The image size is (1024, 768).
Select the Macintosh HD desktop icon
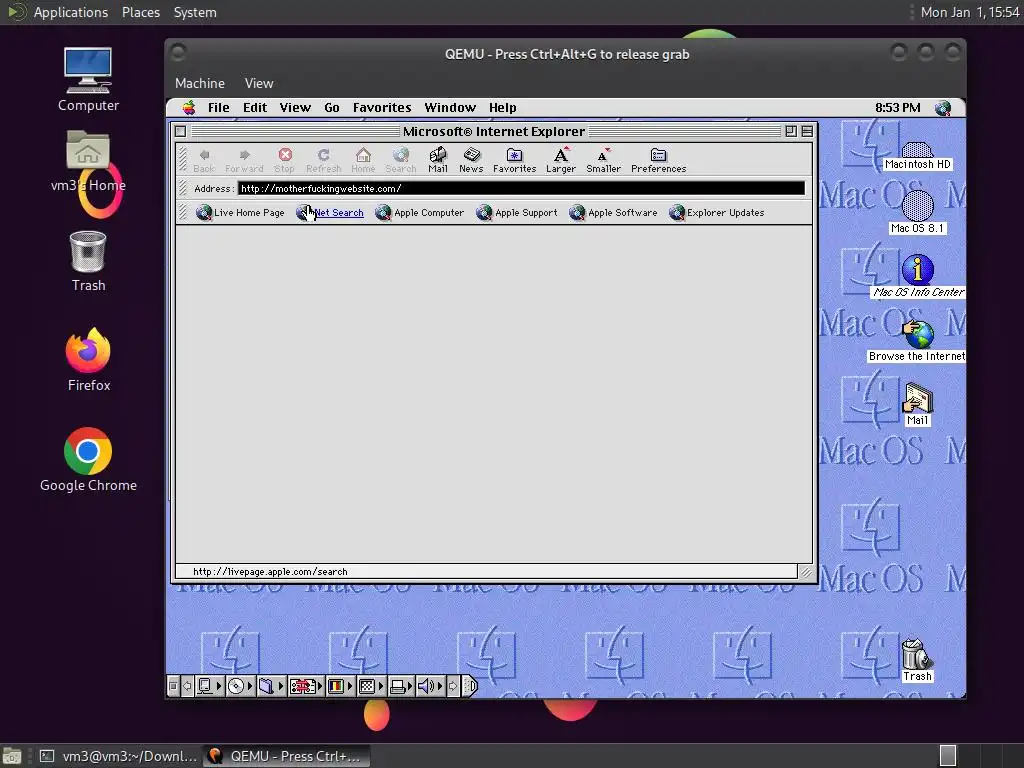tap(918, 156)
